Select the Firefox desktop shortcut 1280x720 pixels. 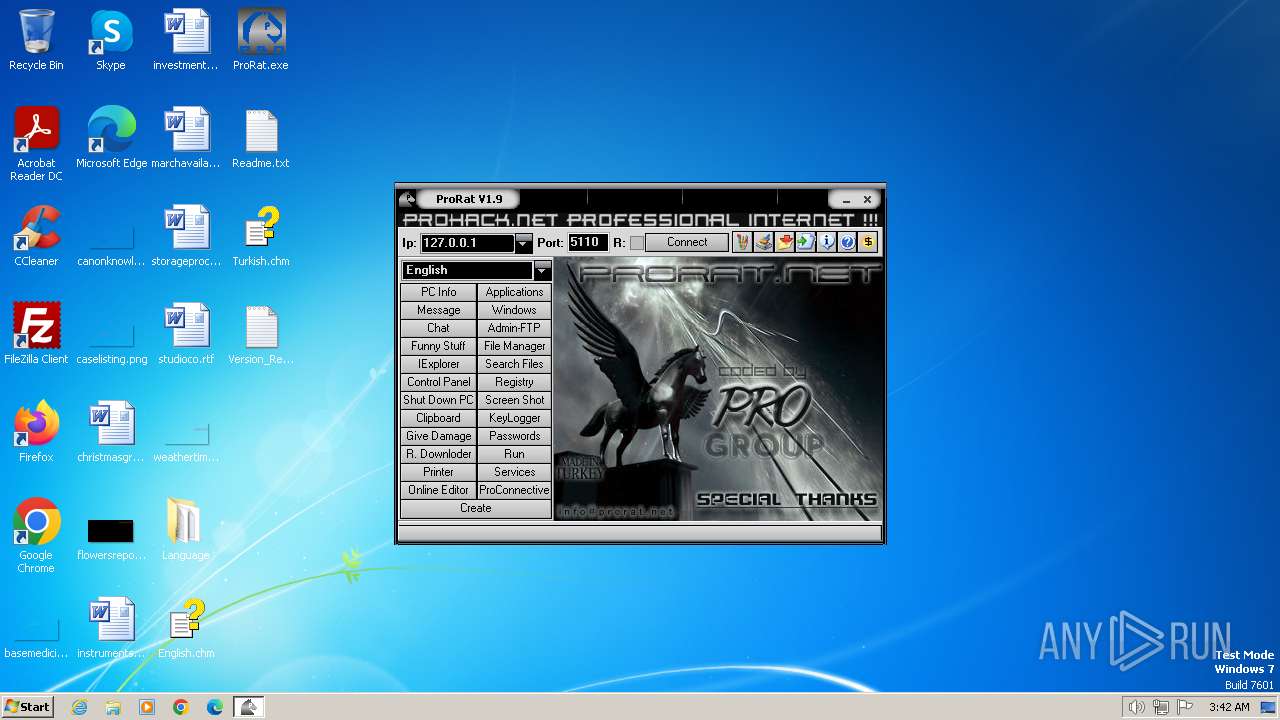coord(36,432)
